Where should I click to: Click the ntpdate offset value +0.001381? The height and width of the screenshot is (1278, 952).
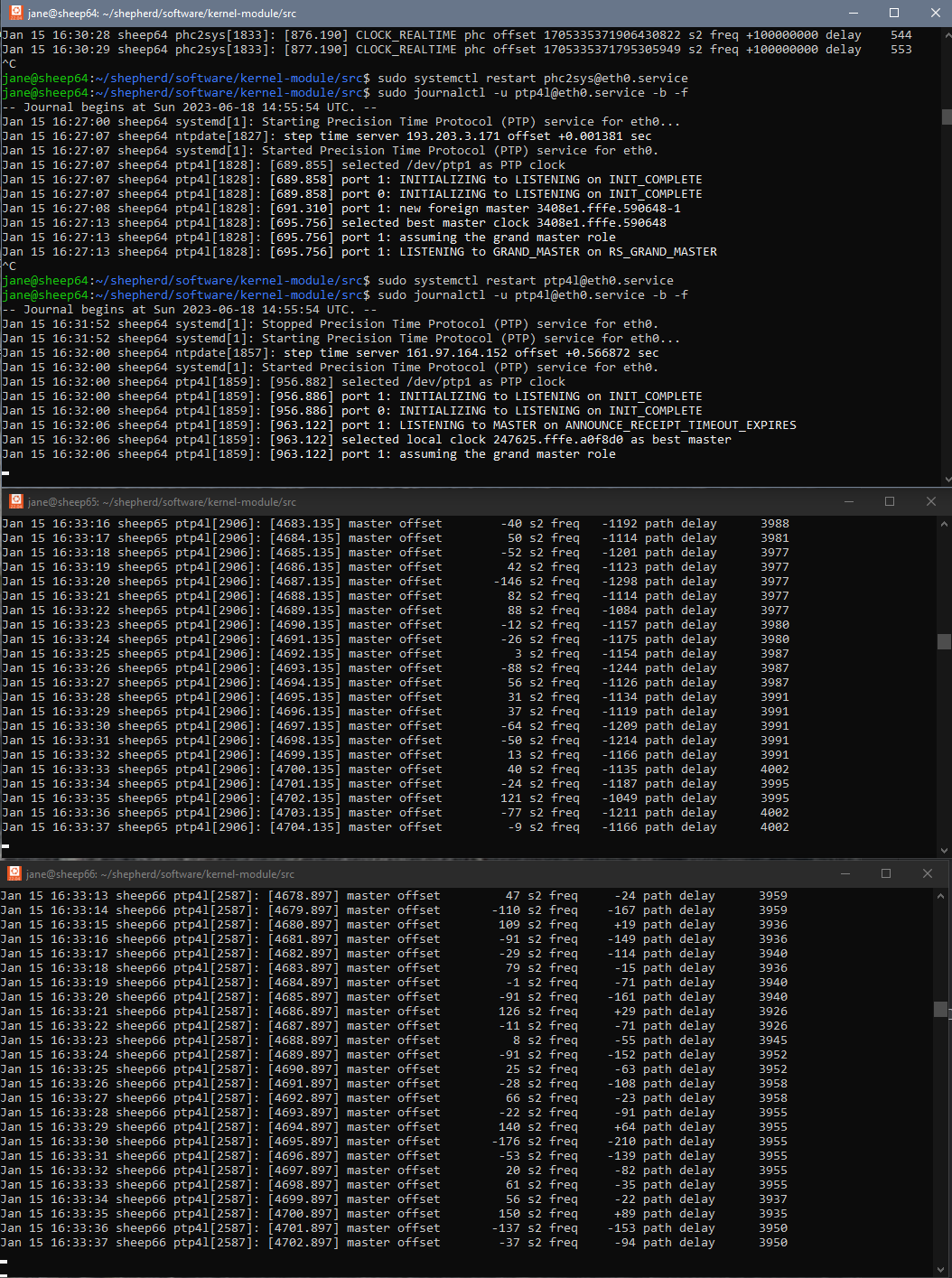pos(591,136)
